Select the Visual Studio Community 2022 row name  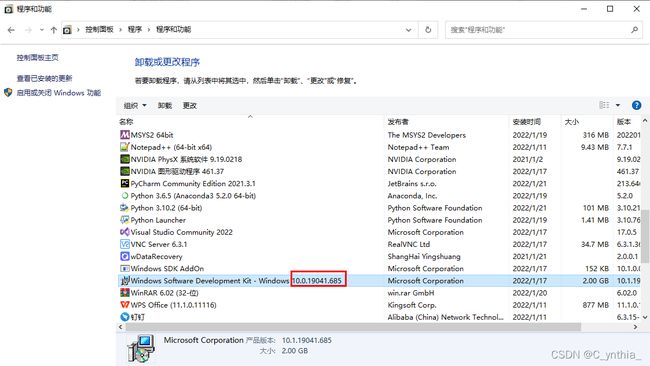pos(182,232)
